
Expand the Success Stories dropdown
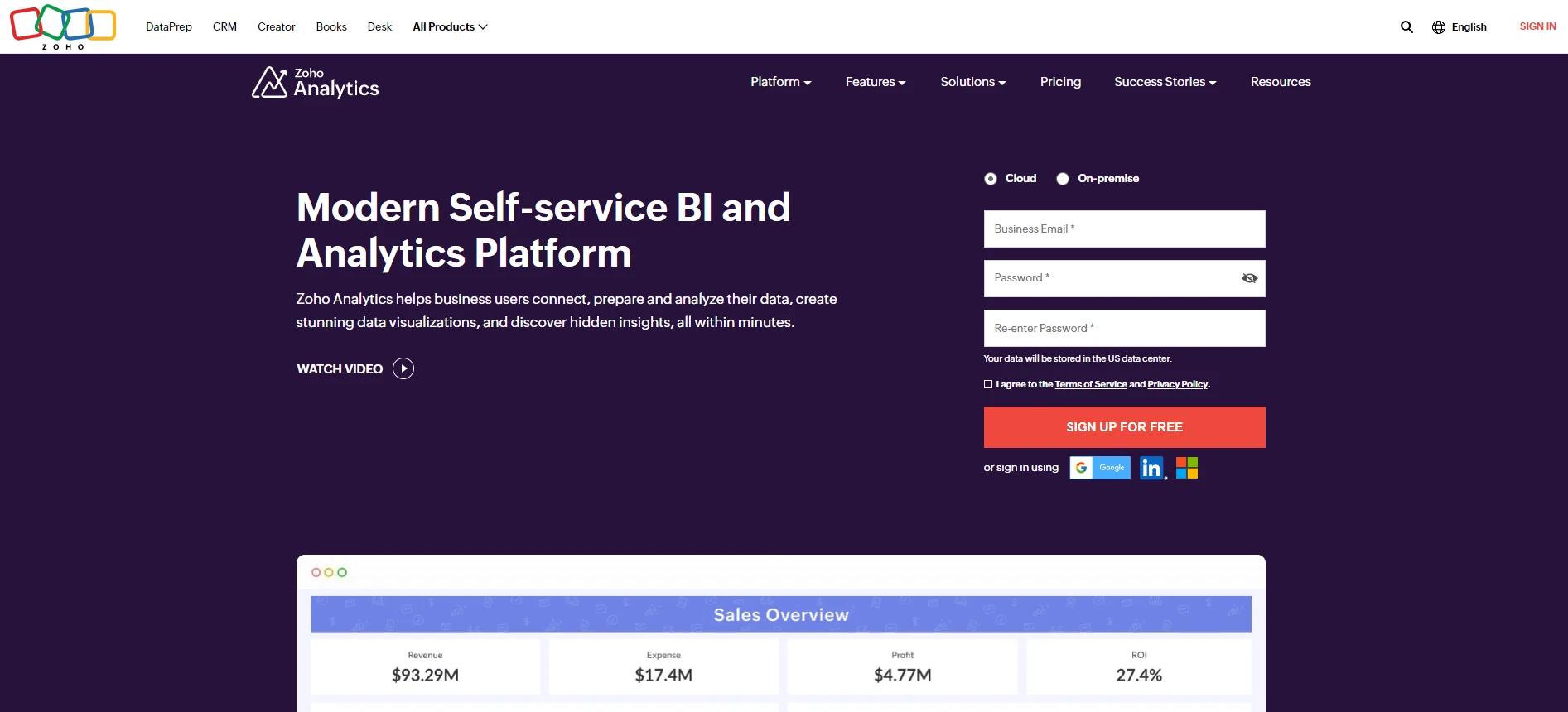pos(1165,82)
